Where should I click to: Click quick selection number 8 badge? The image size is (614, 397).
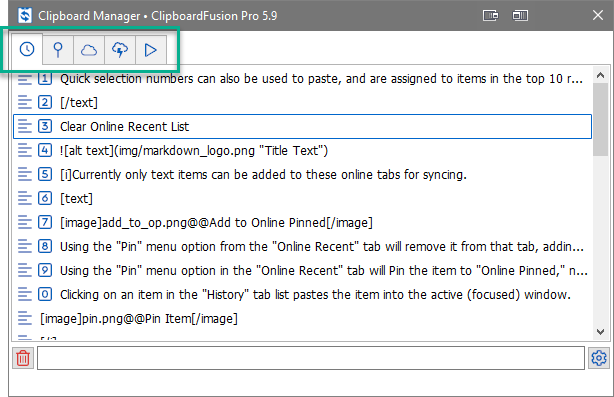(45, 247)
